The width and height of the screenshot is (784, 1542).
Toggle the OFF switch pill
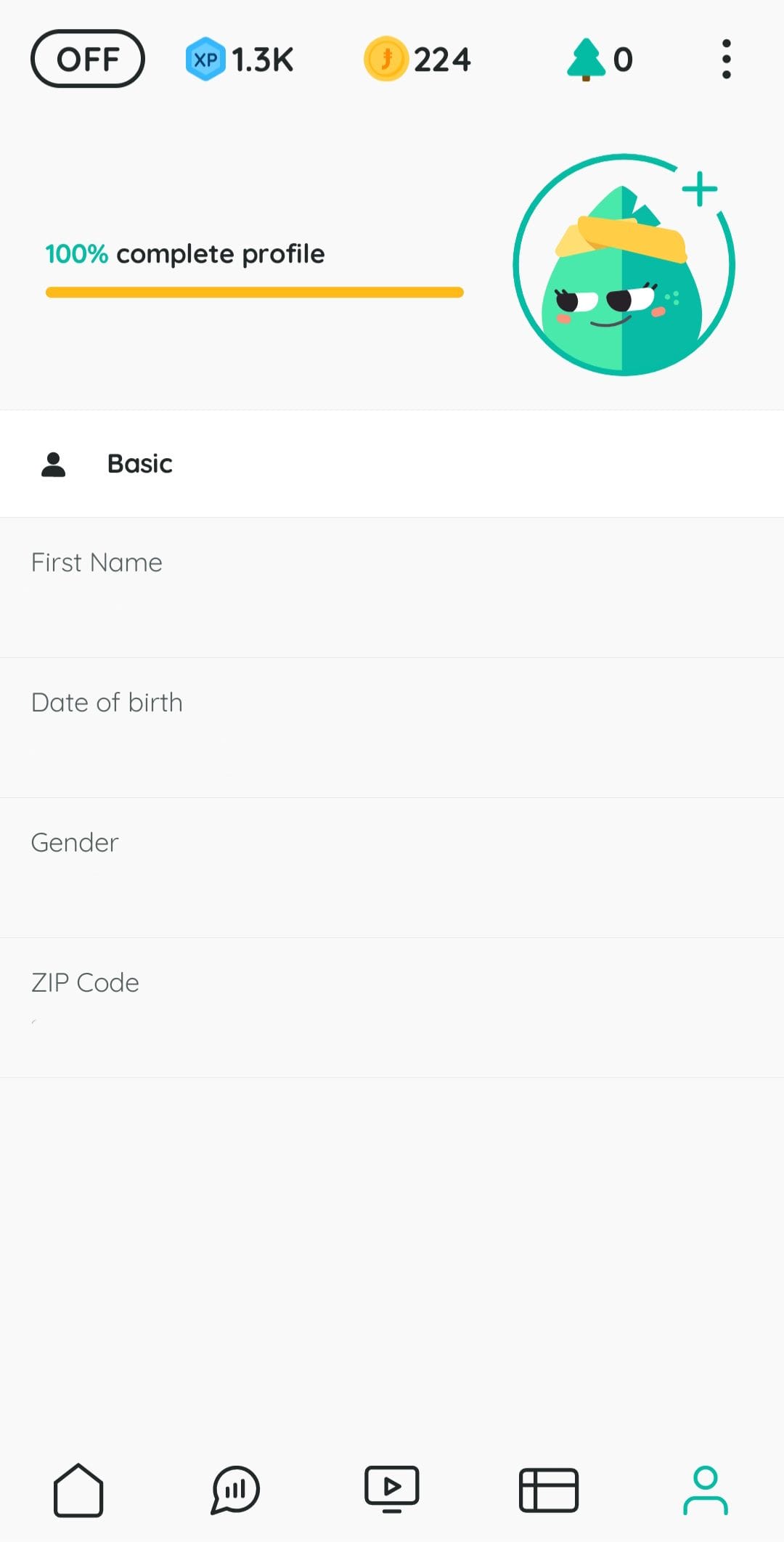(x=88, y=59)
